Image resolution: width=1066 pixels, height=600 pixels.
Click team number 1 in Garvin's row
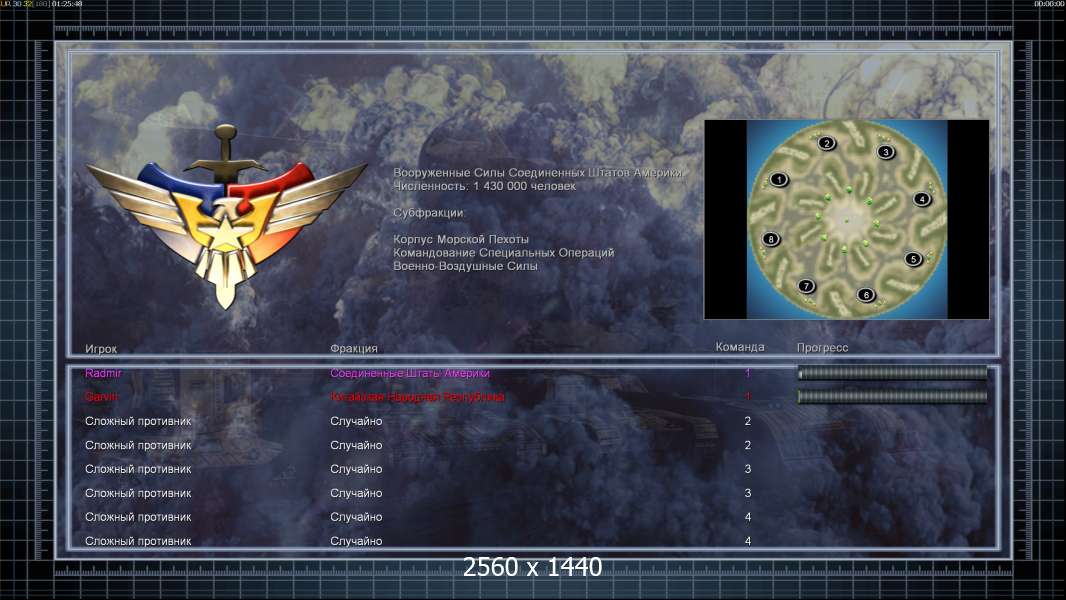click(747, 397)
